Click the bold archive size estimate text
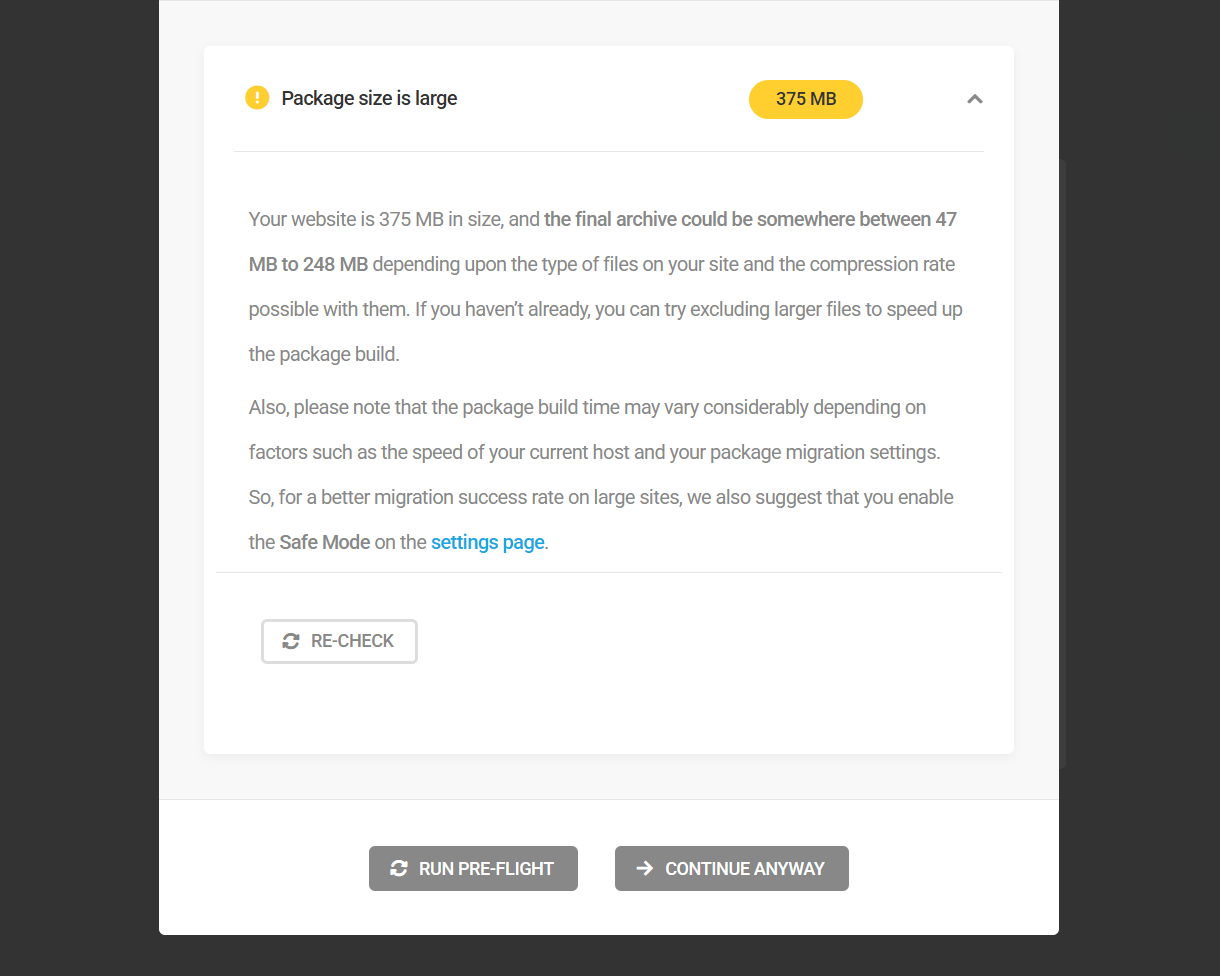 point(750,219)
